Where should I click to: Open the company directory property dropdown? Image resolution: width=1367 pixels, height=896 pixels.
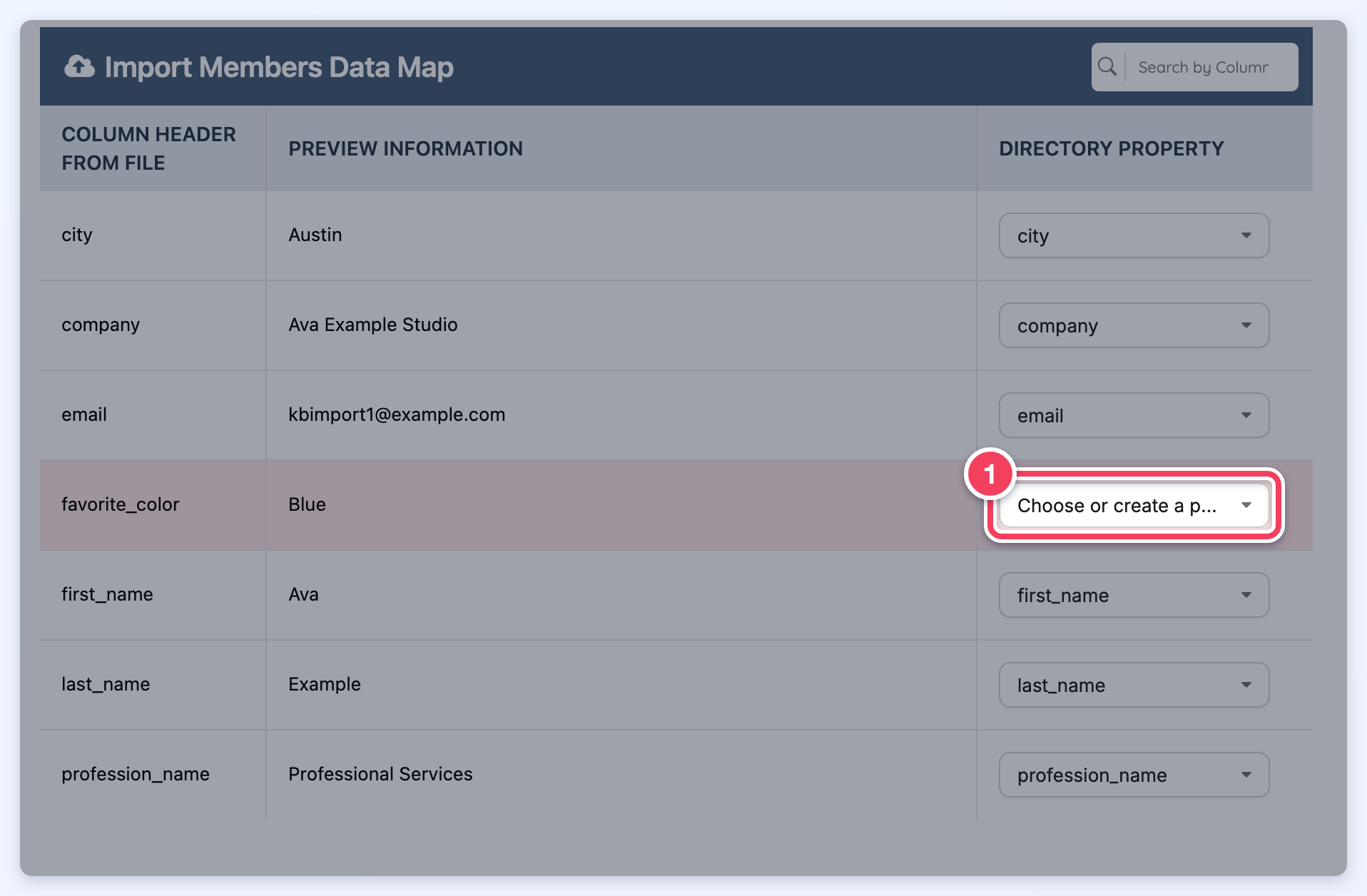[1134, 325]
